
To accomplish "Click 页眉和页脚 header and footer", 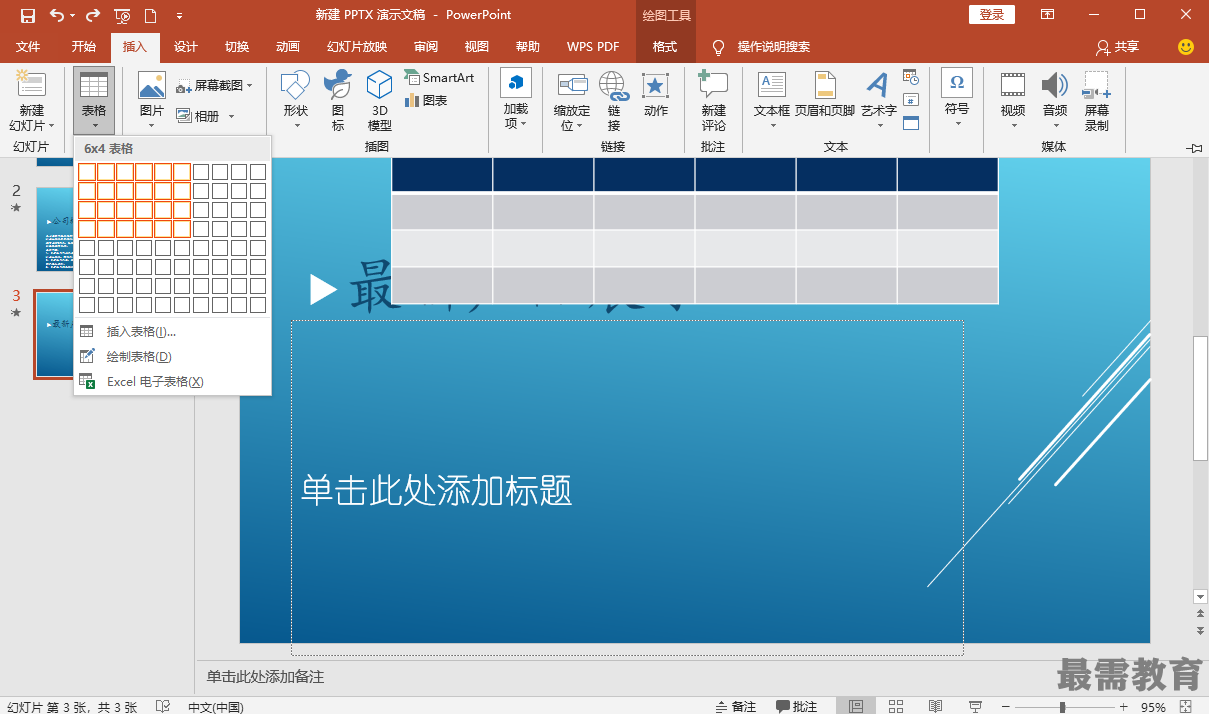I will pos(825,95).
